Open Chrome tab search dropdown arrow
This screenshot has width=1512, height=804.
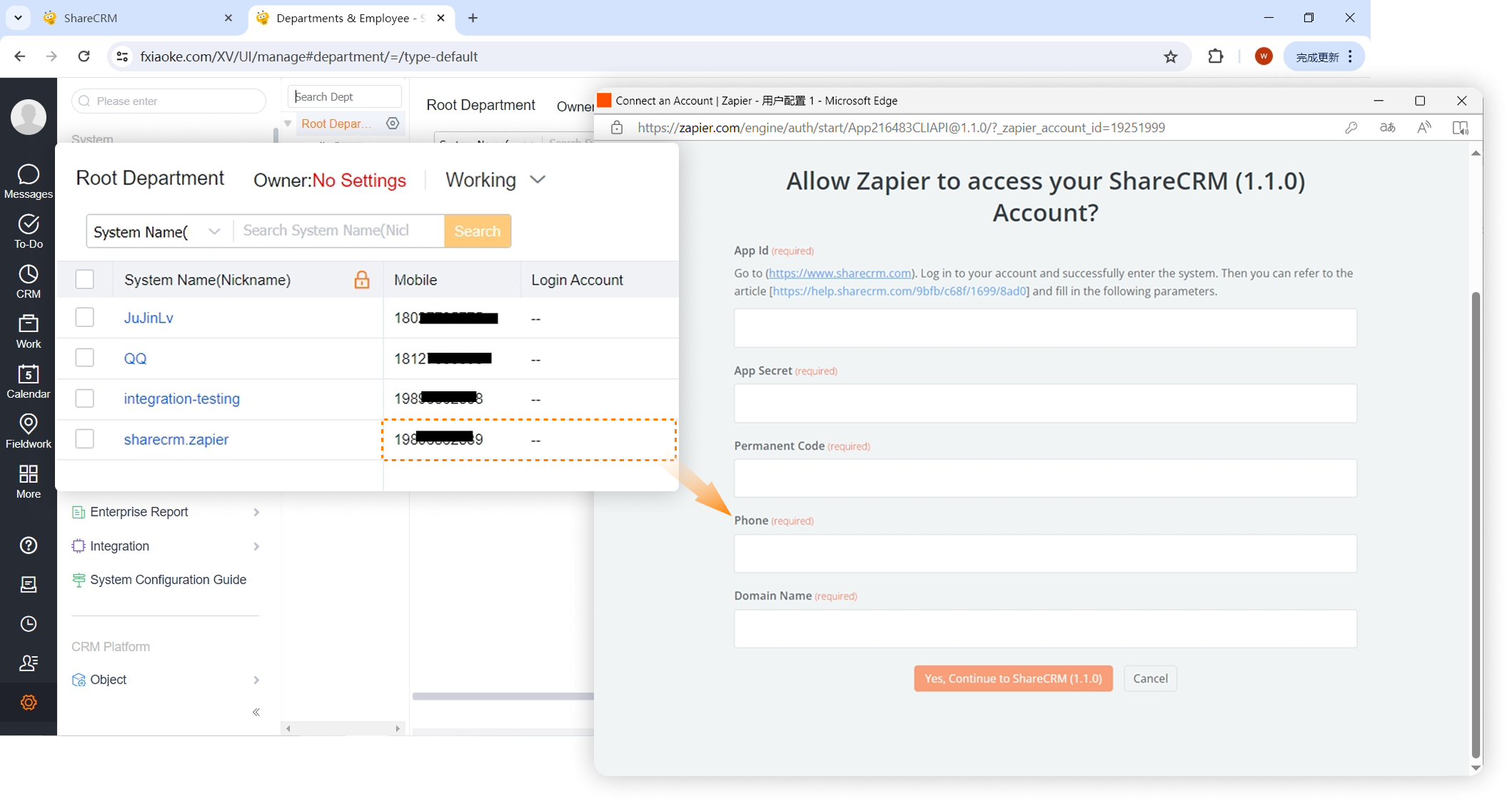(x=19, y=18)
